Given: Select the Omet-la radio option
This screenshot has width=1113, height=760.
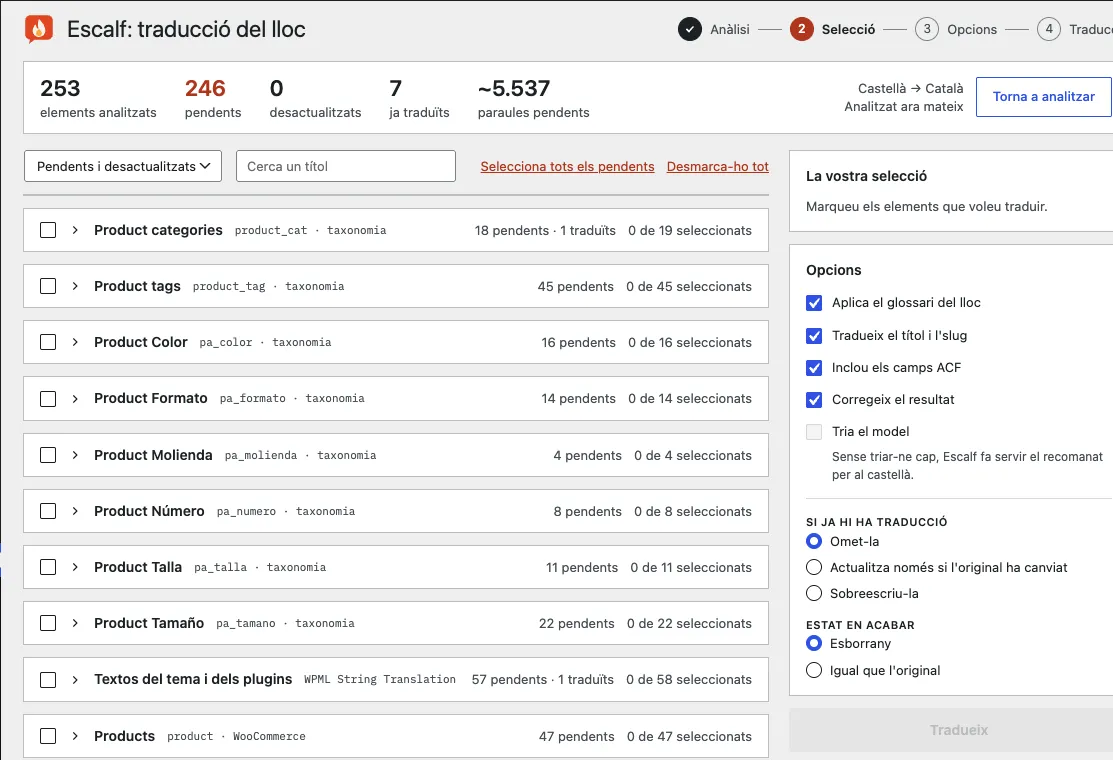Looking at the screenshot, I should coord(814,541).
